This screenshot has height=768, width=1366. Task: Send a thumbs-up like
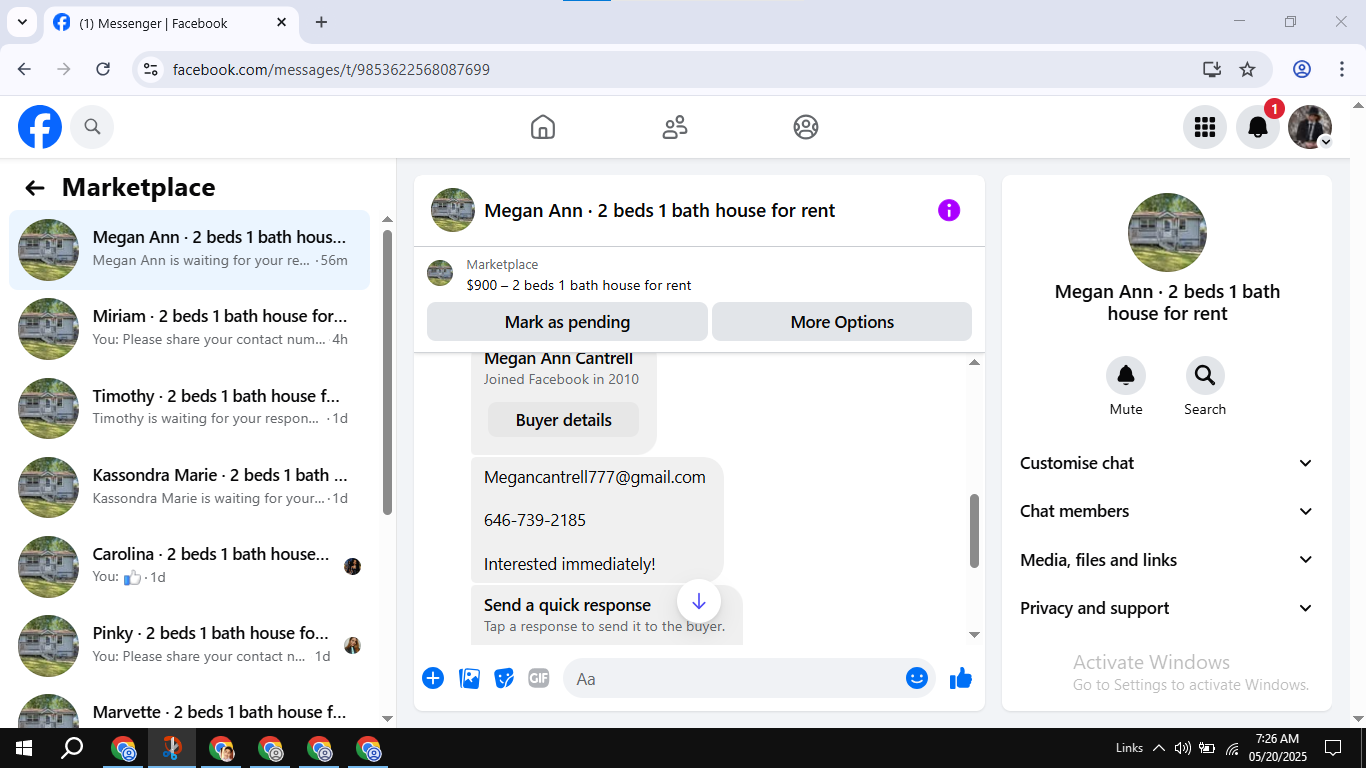(961, 678)
